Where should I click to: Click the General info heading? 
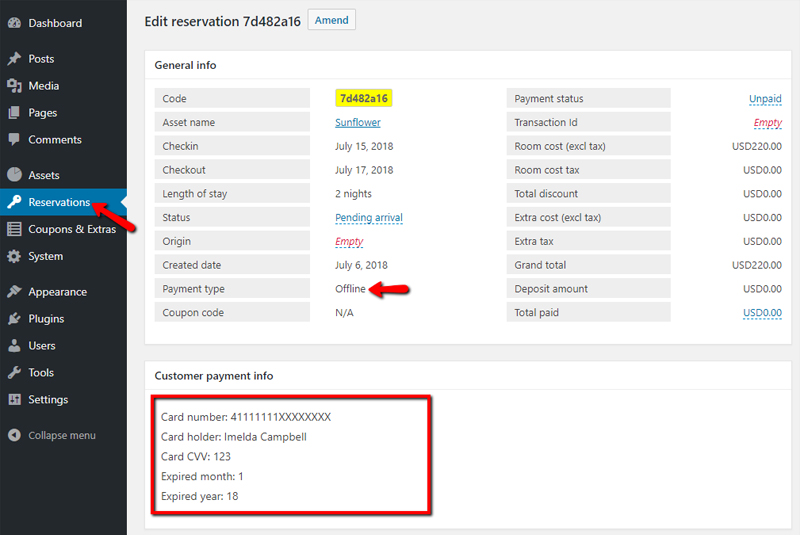[185, 65]
